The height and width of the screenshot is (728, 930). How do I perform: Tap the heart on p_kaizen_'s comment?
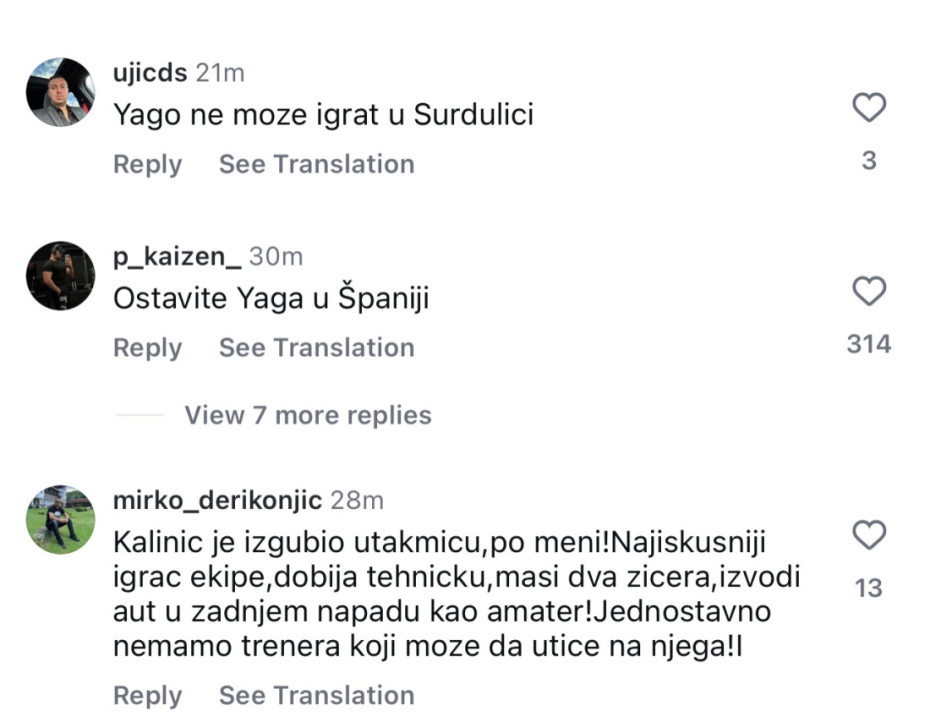tap(869, 291)
